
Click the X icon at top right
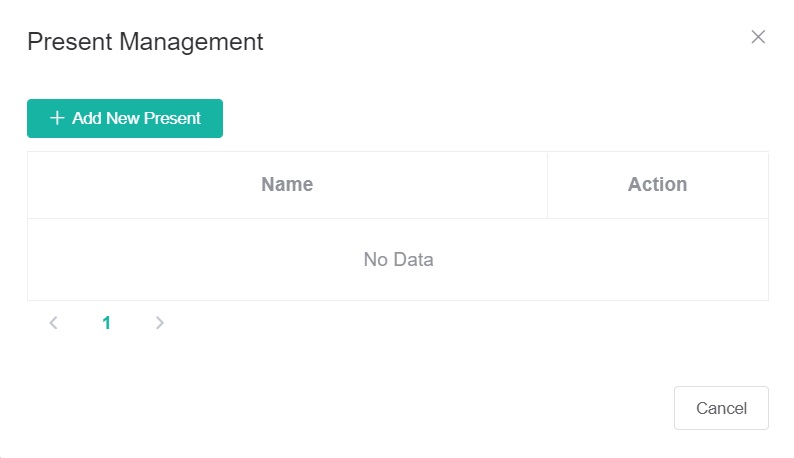point(758,37)
